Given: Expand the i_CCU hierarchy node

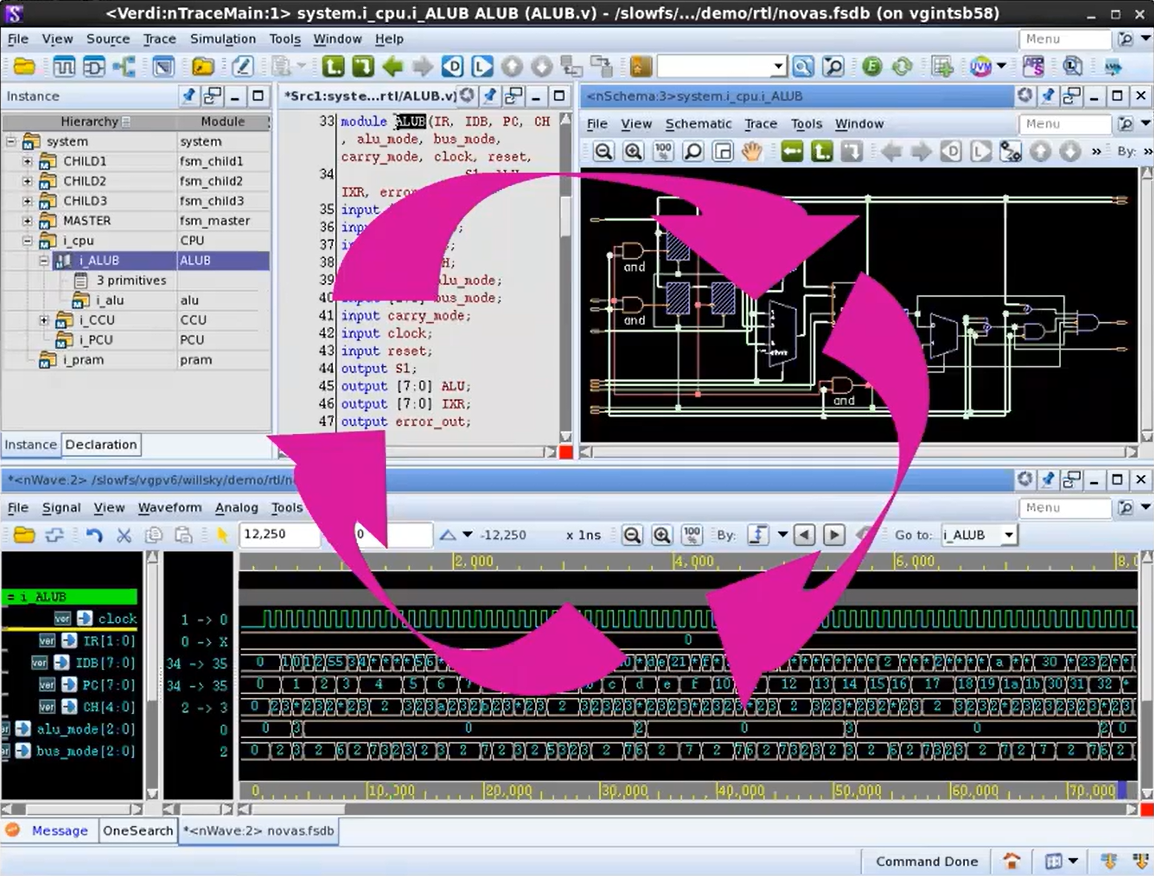Looking at the screenshot, I should click(44, 319).
